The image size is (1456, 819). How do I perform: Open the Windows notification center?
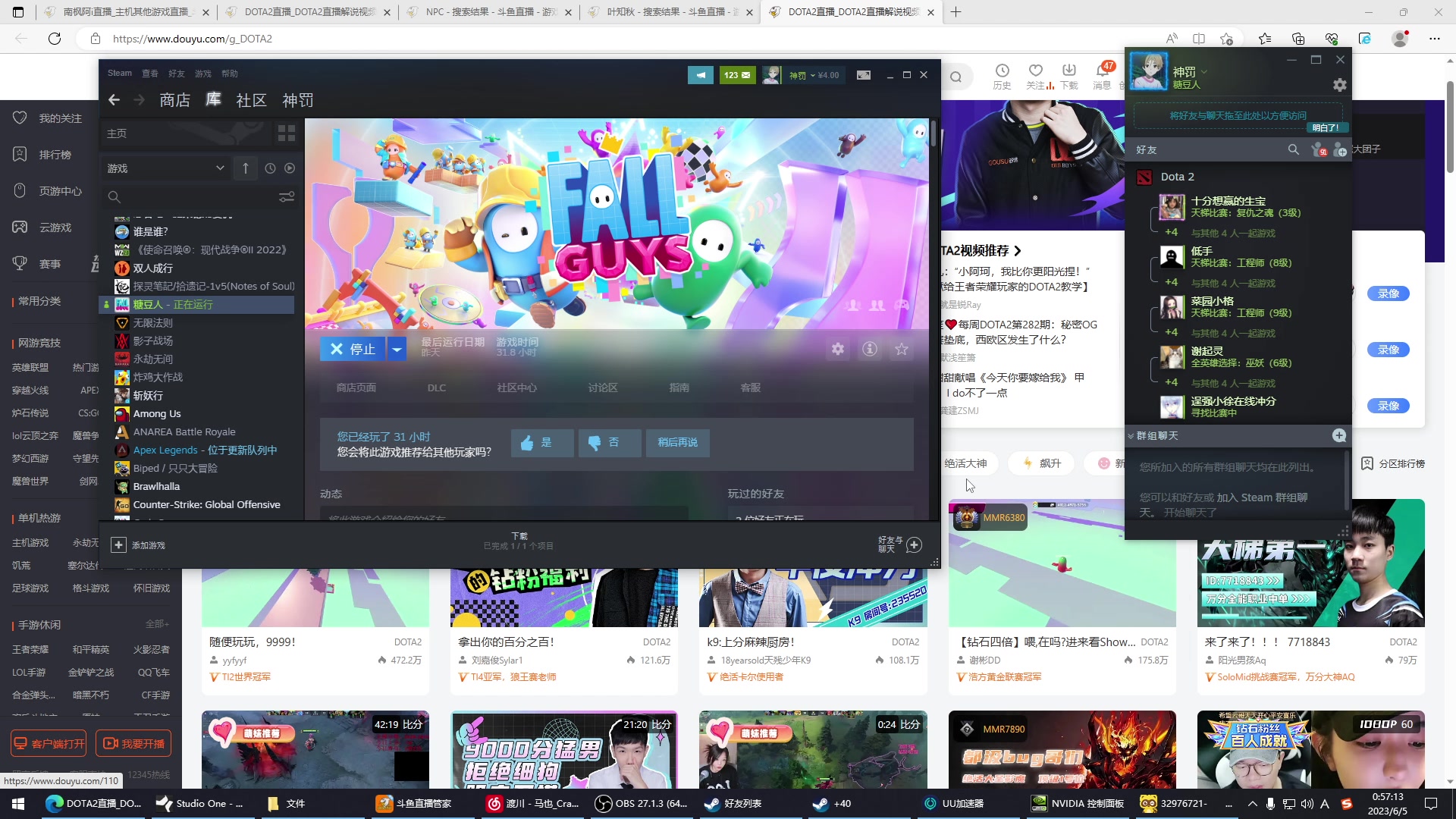point(1431,803)
